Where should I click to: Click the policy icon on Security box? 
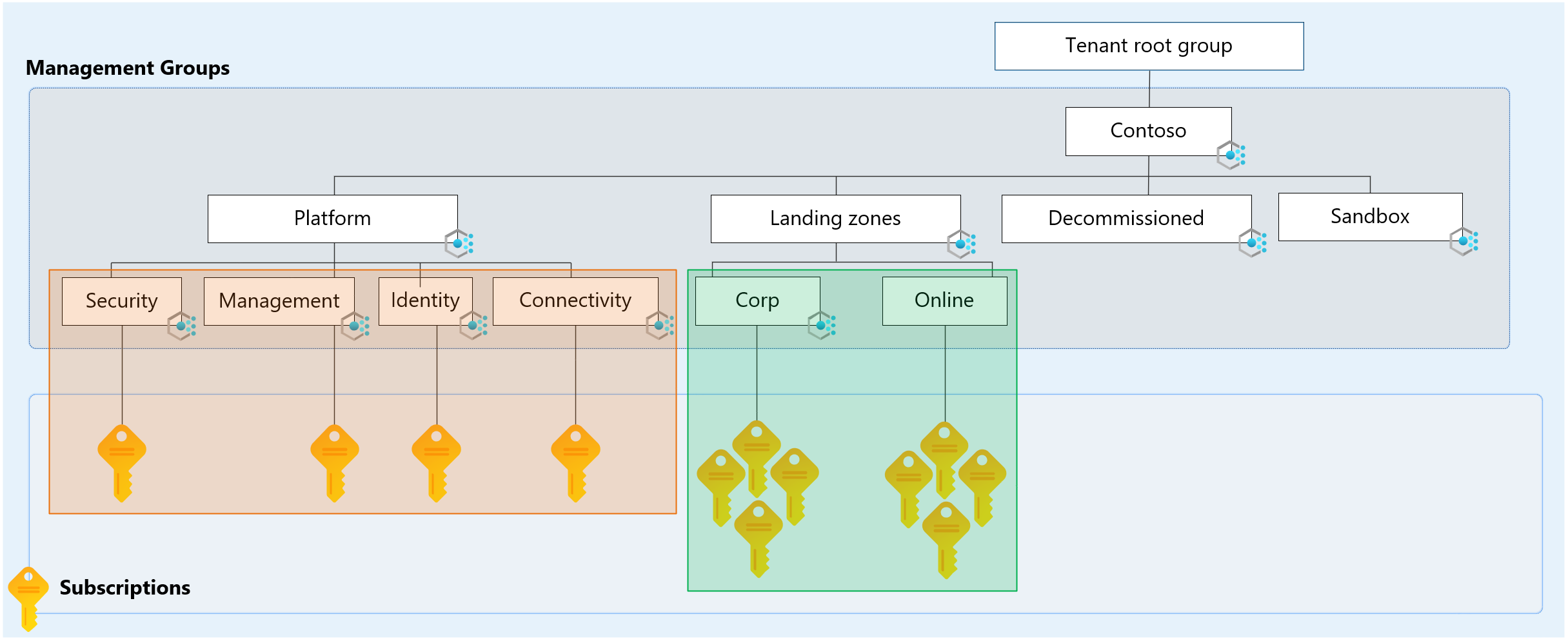point(182,326)
